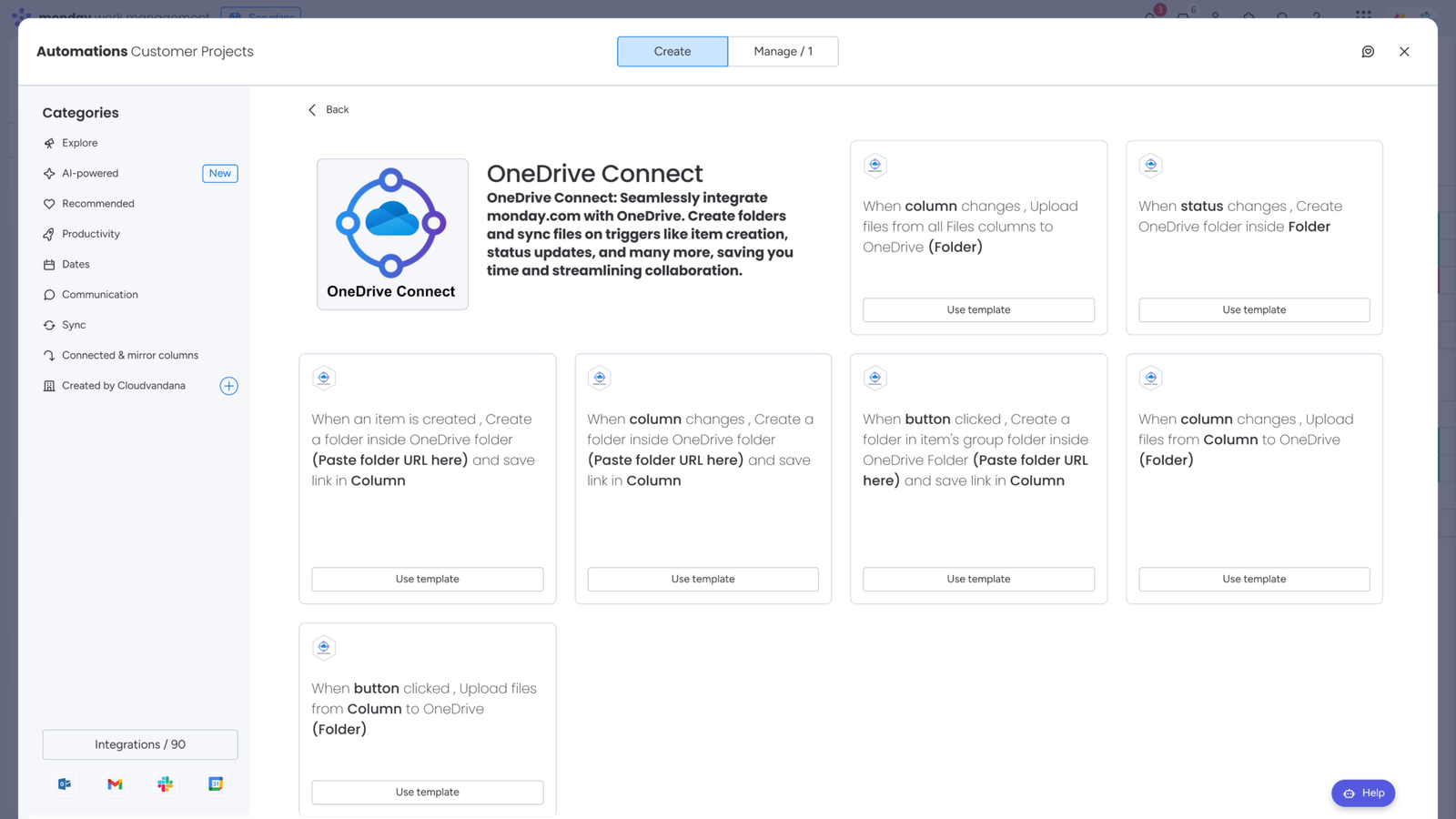
Task: Select the Explore category
Action: point(80,143)
